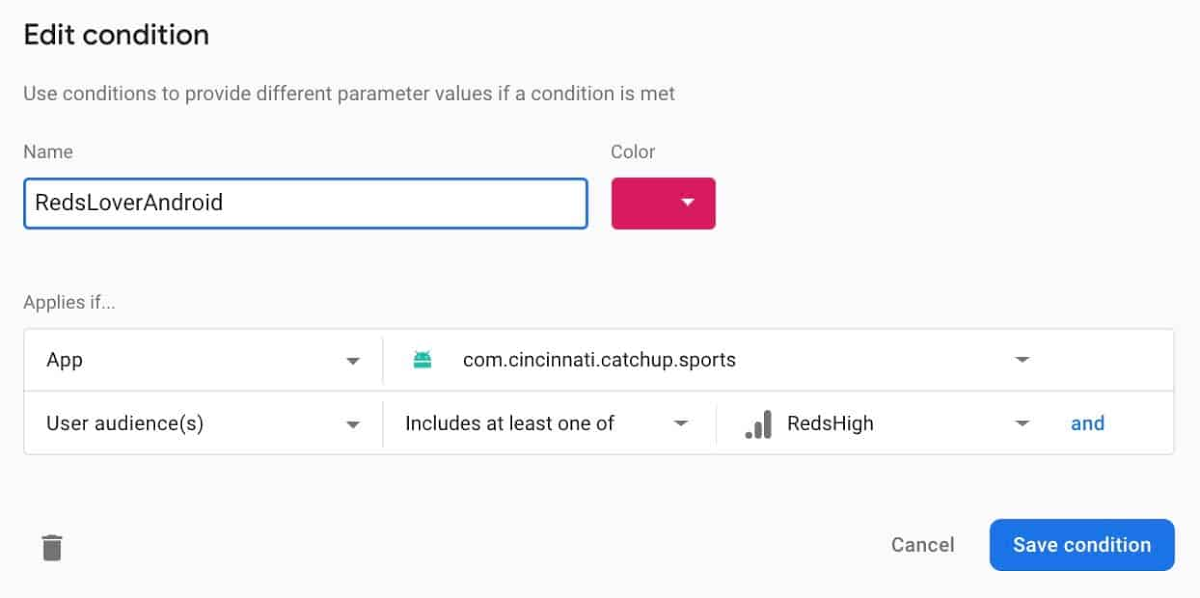1200x598 pixels.
Task: Click the white arrow on the color picker
Action: pyautogui.click(x=687, y=203)
